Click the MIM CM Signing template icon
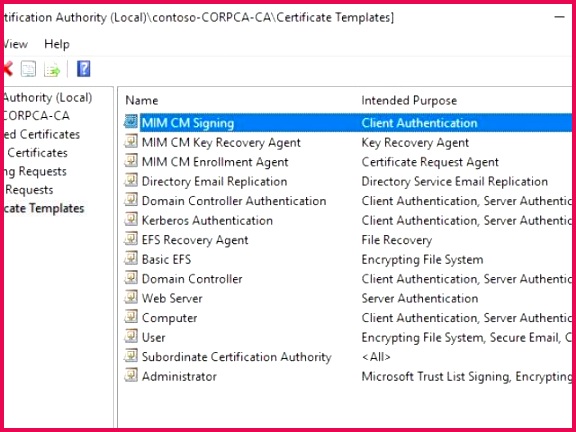The height and width of the screenshot is (432, 576). tap(131, 122)
